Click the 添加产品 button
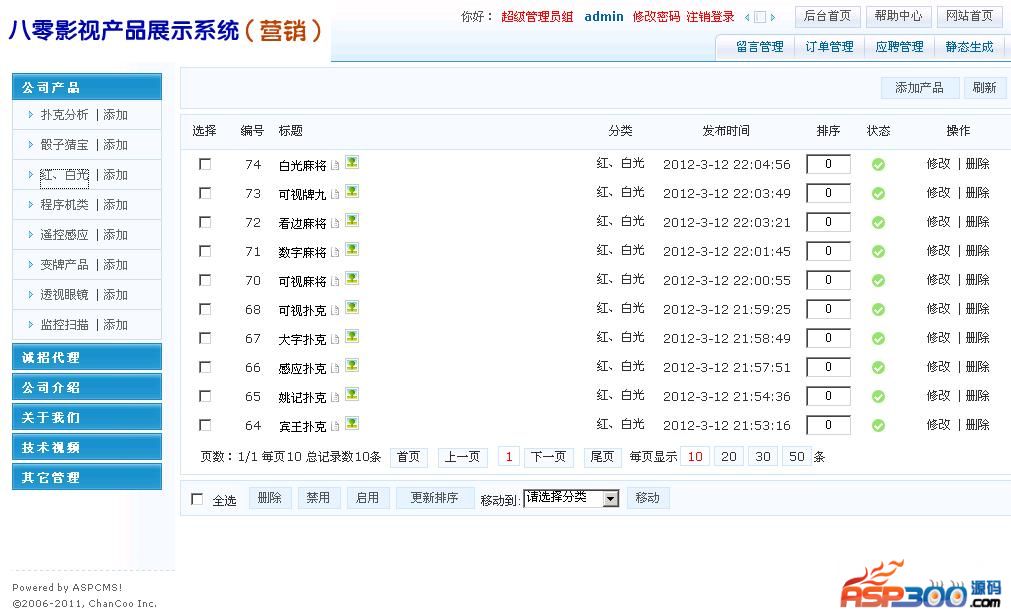The width and height of the screenshot is (1011, 612). 919,88
